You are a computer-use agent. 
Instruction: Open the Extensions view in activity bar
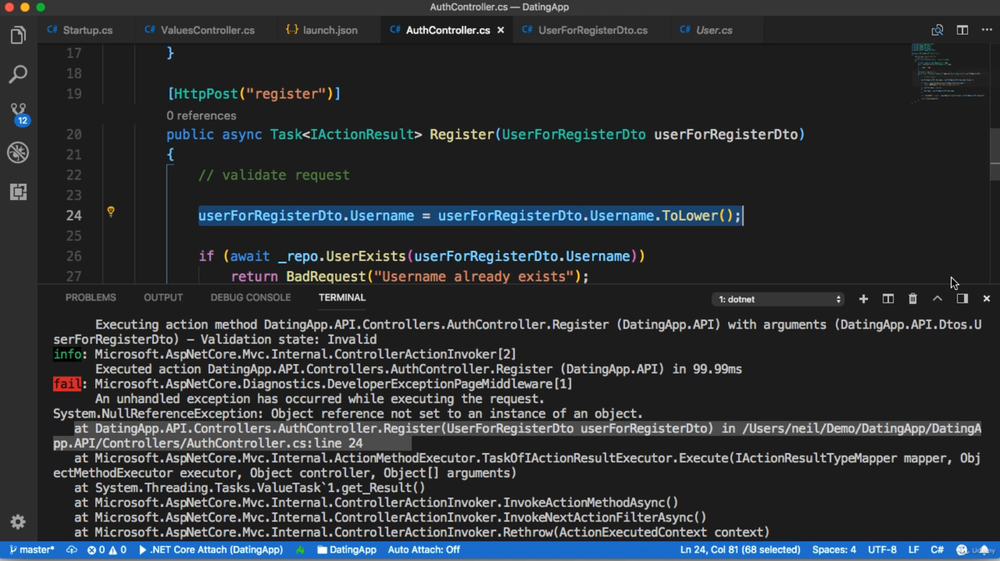(18, 192)
